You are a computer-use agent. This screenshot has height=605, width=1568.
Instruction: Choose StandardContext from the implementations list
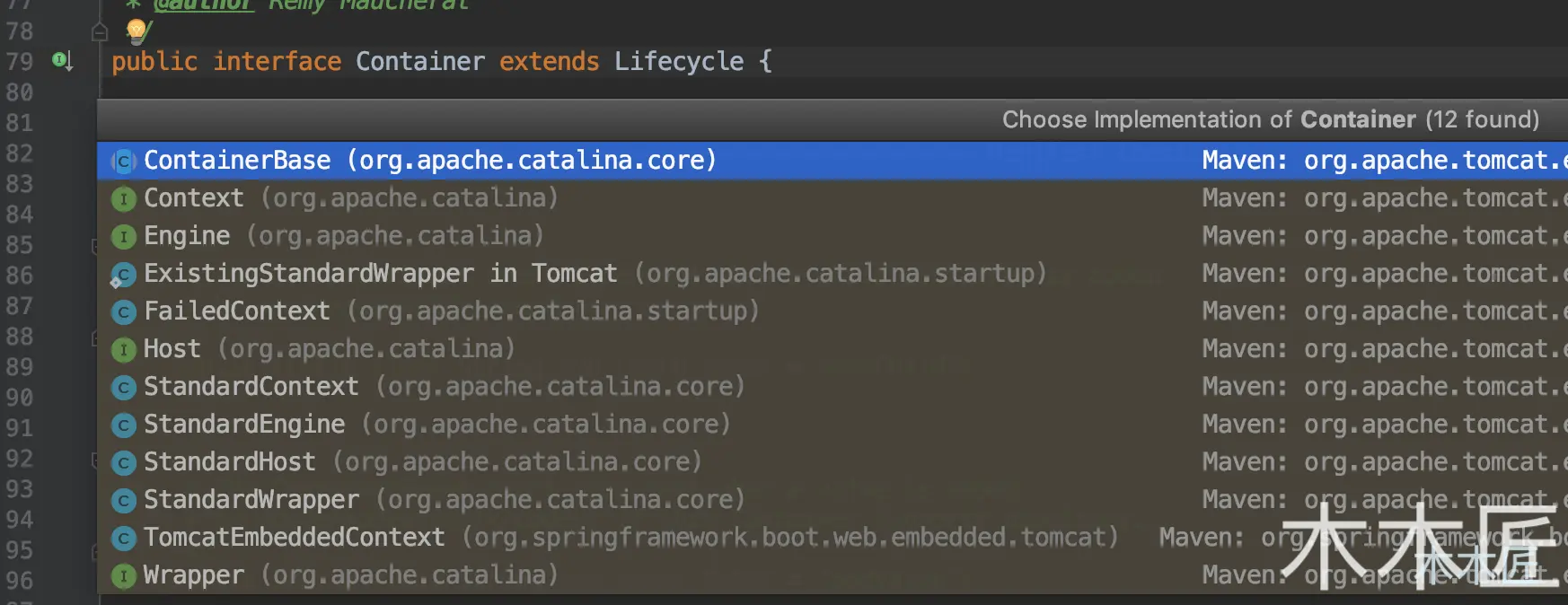tap(444, 387)
